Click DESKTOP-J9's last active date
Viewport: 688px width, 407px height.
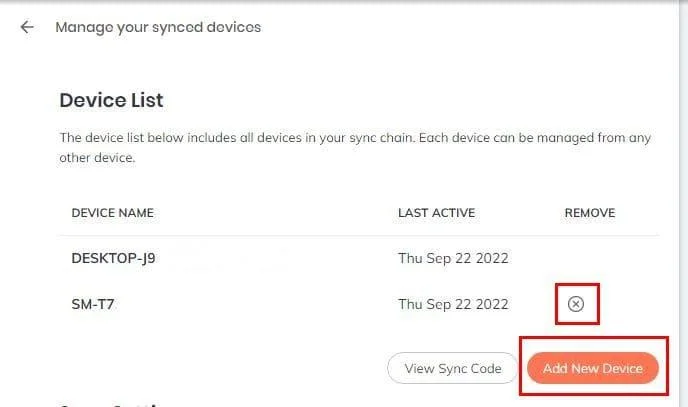pos(453,258)
